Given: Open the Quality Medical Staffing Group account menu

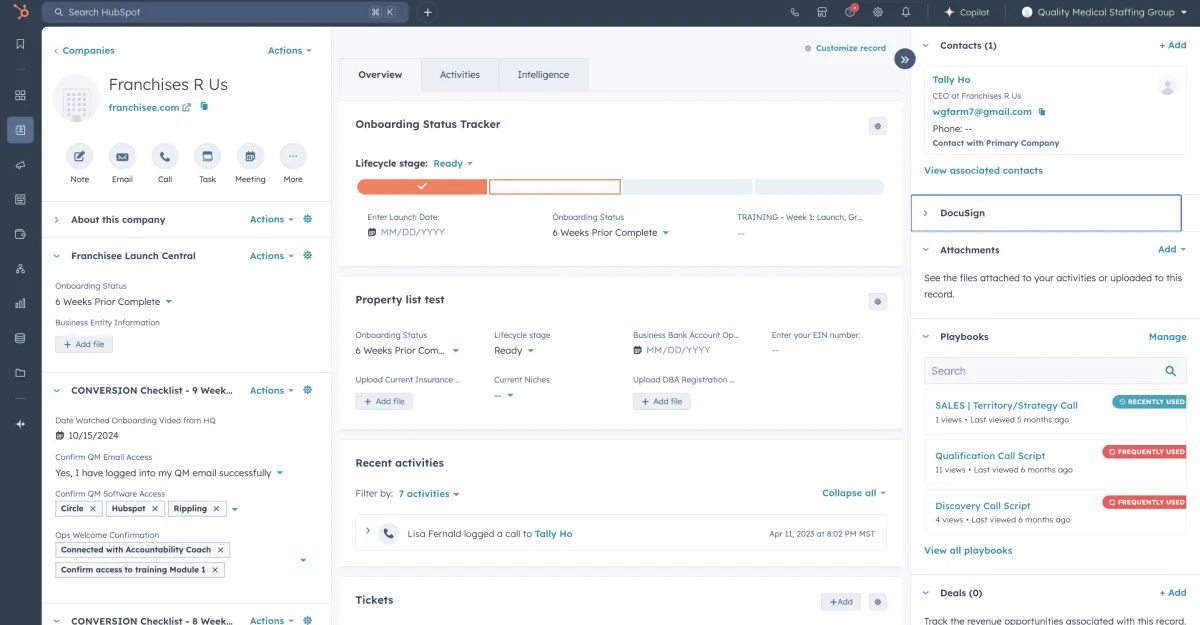Looking at the screenshot, I should coord(1104,12).
